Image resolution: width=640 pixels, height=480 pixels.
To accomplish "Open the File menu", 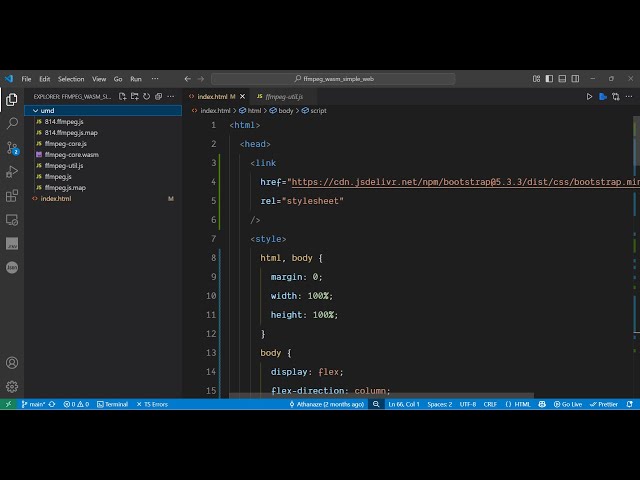I will click(x=26, y=79).
